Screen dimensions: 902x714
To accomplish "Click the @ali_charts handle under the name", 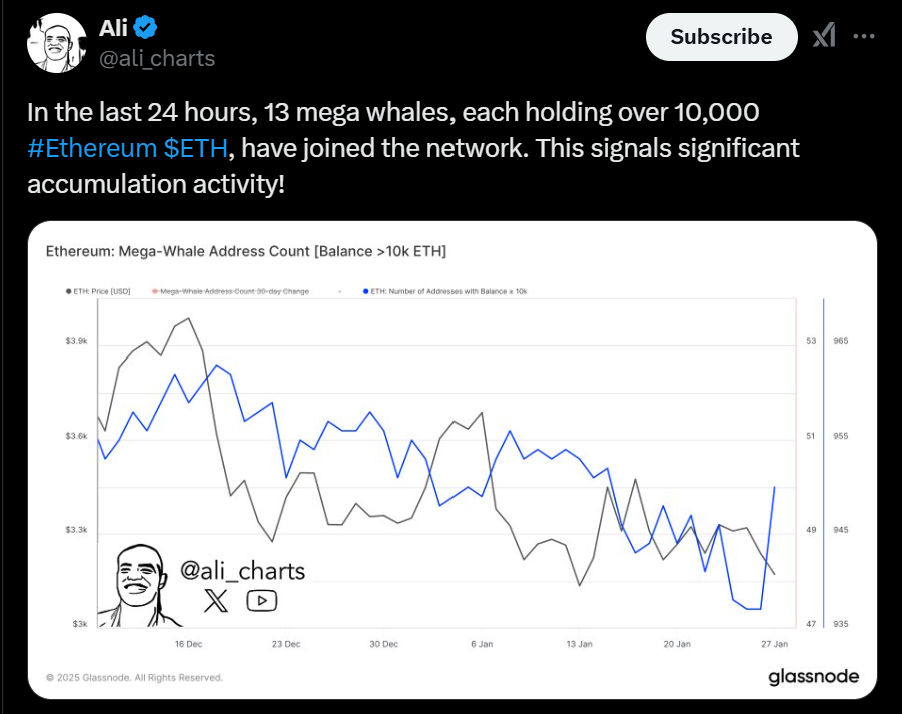I will [157, 58].
